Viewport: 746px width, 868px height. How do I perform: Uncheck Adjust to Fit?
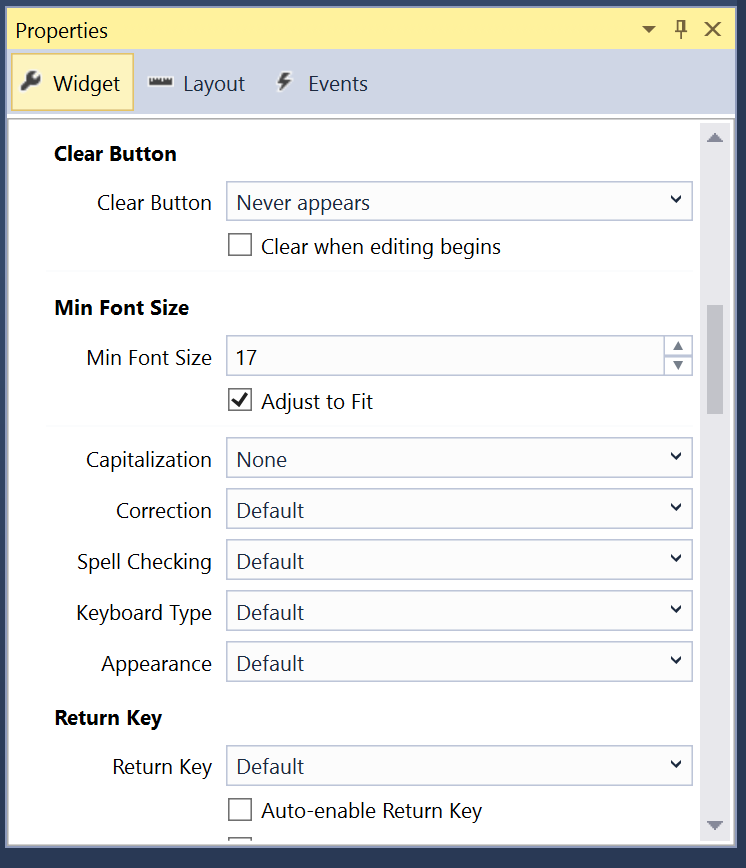point(239,400)
